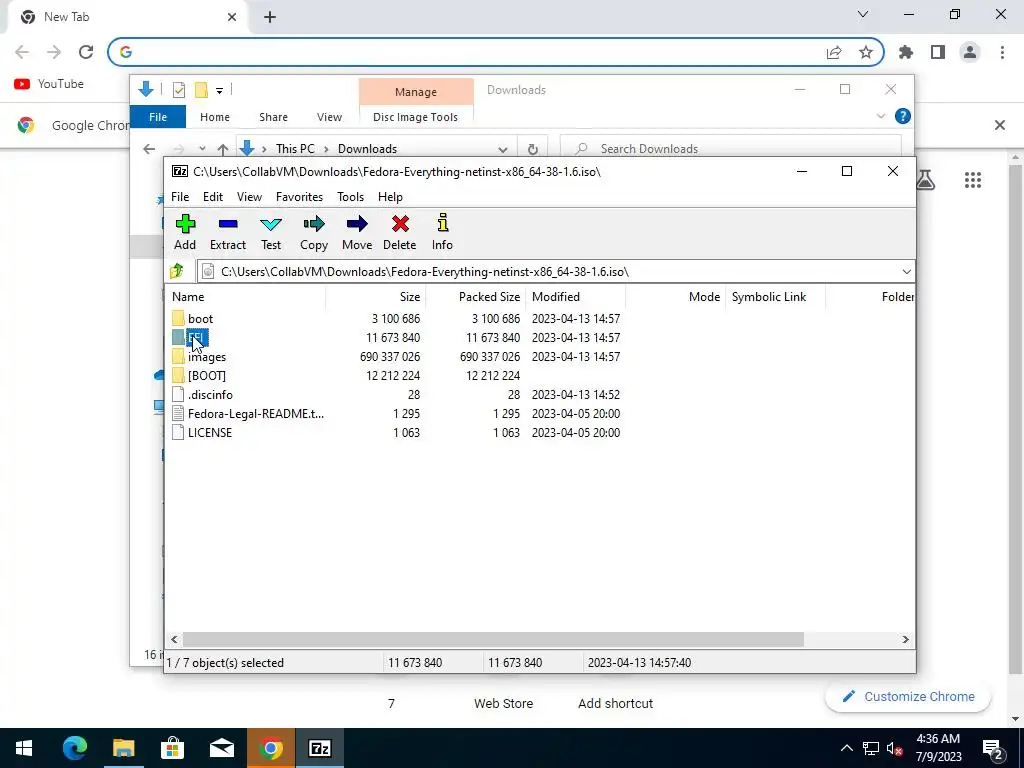Open Chrome profile avatar
The height and width of the screenshot is (768, 1024).
(970, 52)
